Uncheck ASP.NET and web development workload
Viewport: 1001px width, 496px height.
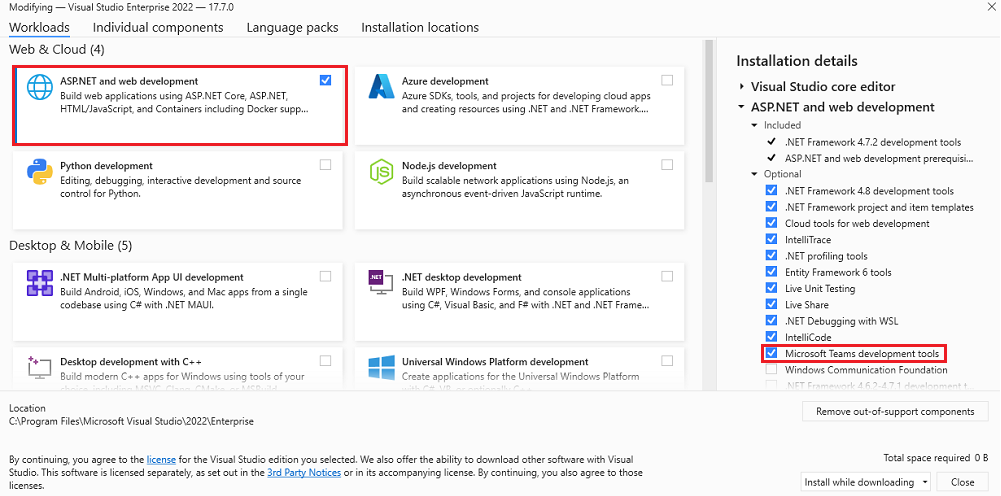[326, 80]
